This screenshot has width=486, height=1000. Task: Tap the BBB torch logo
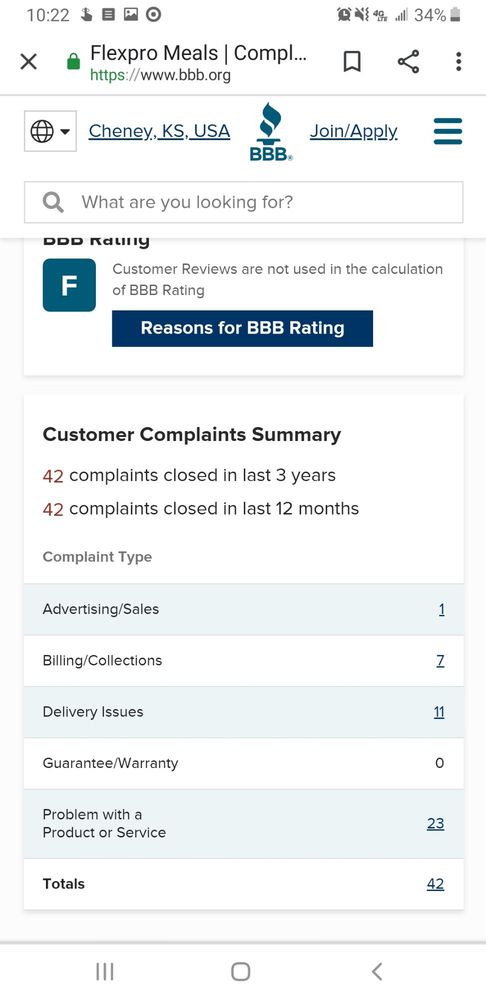[x=270, y=132]
